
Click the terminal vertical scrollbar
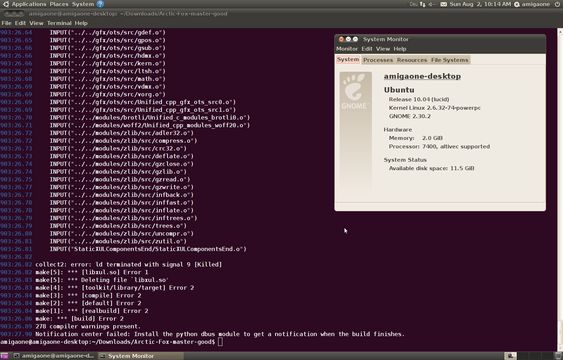tap(560, 189)
